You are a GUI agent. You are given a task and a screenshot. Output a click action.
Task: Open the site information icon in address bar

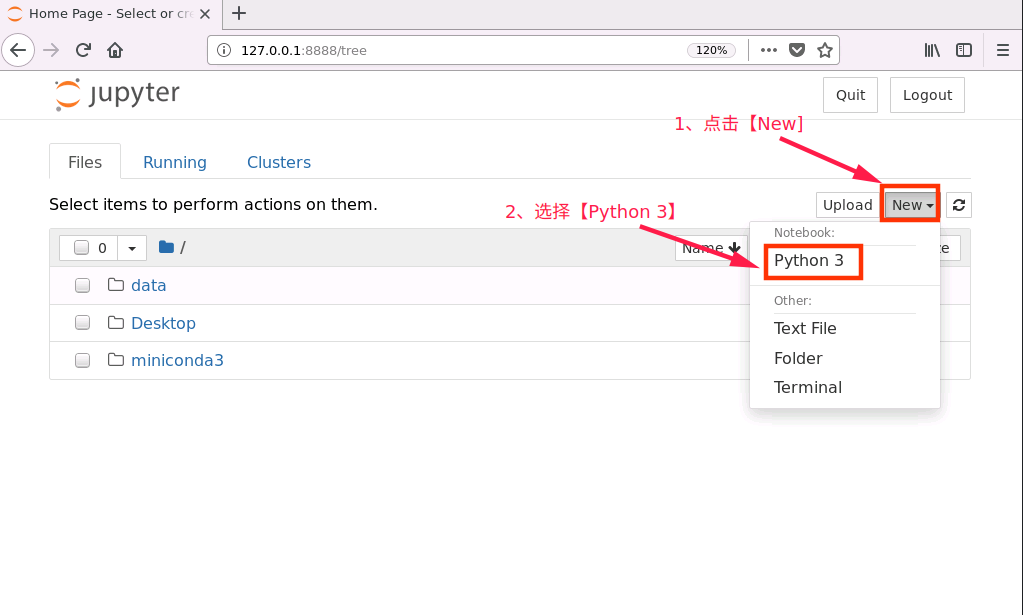coord(224,50)
